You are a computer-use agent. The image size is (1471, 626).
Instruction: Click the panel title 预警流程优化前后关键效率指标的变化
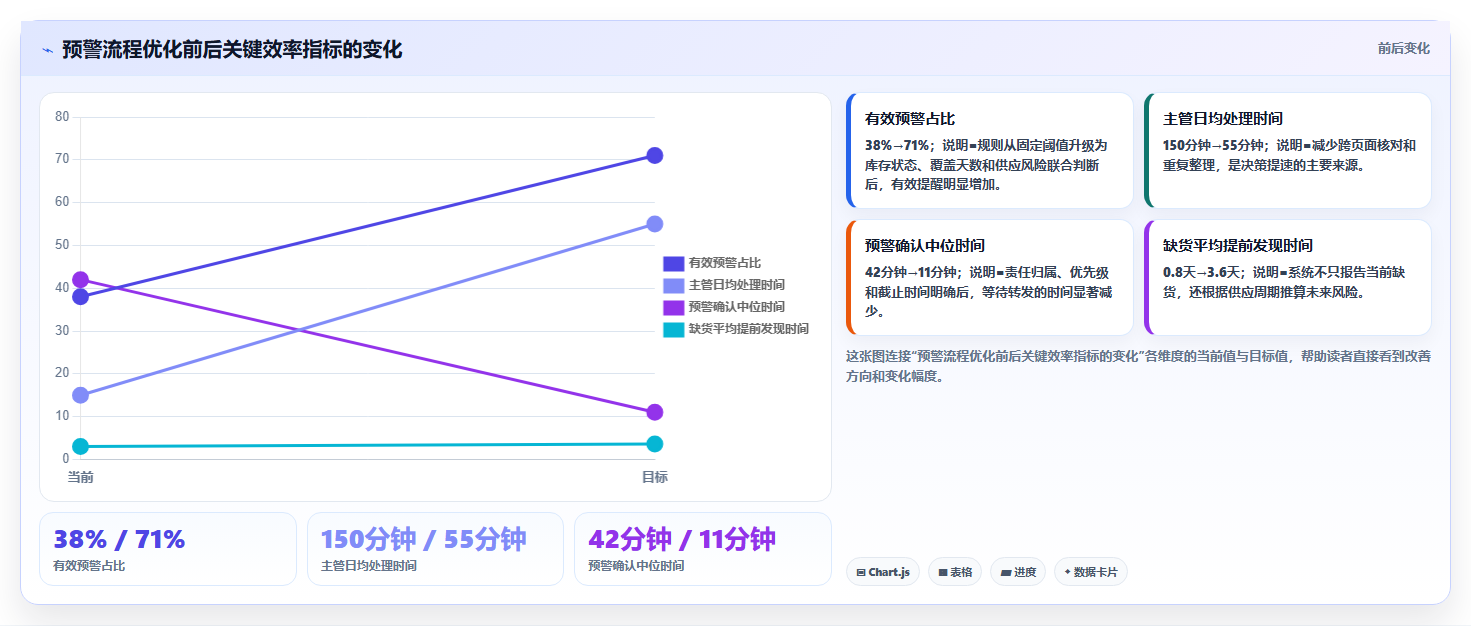coord(232,50)
